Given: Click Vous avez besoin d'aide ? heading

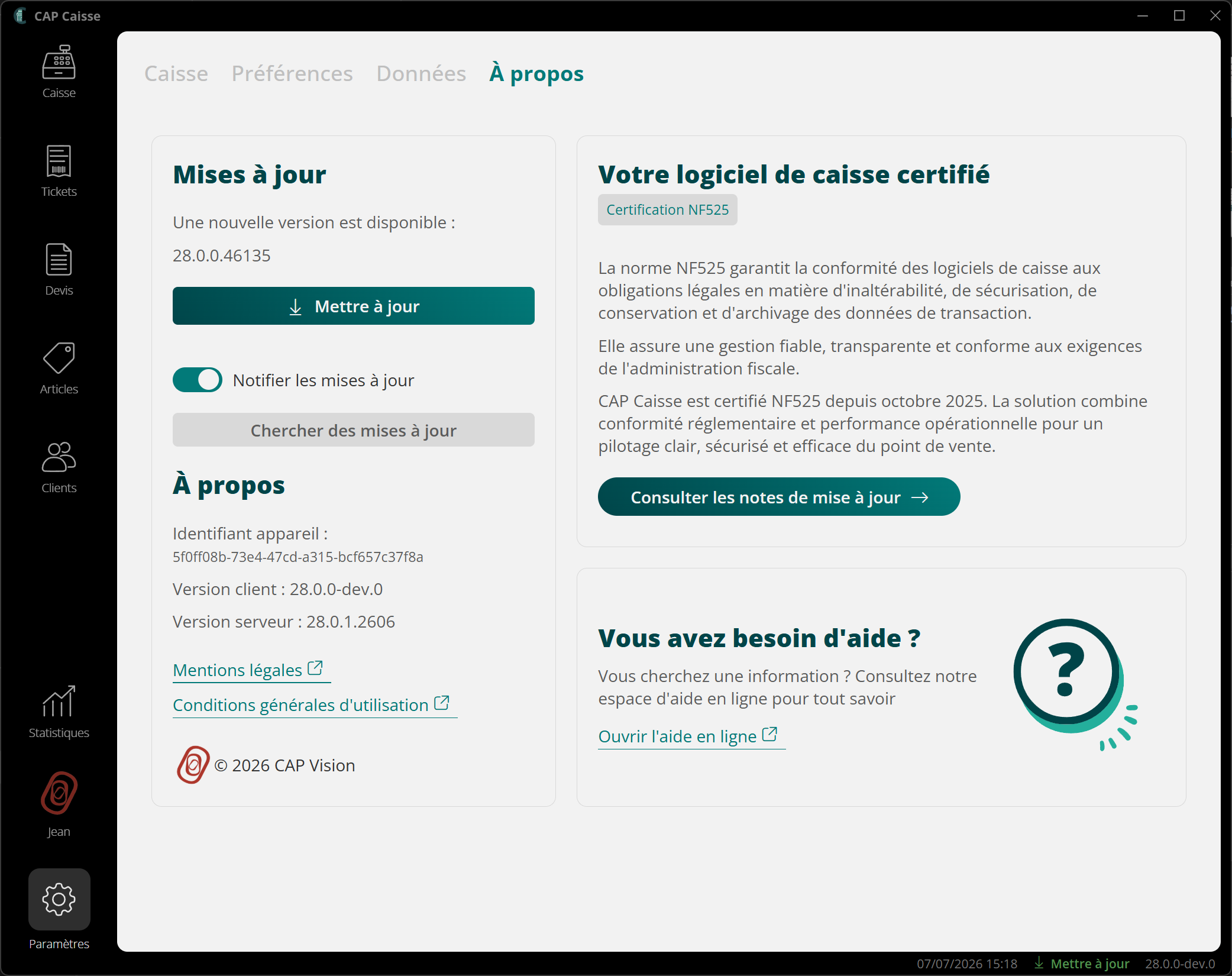Looking at the screenshot, I should point(759,638).
